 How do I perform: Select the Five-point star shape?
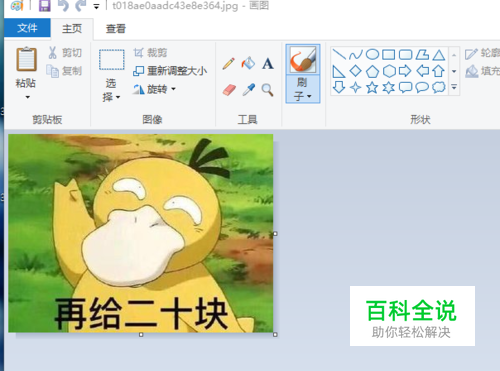[x=372, y=87]
